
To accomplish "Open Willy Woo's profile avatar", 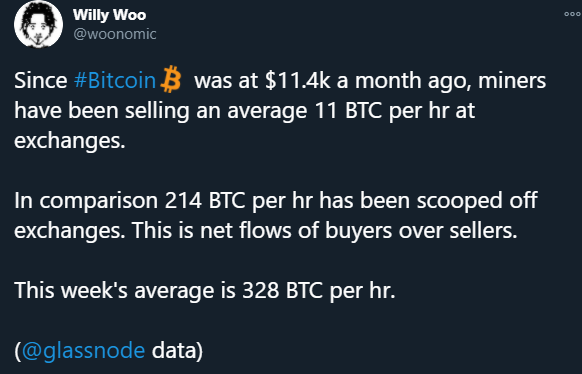I will coord(38,24).
